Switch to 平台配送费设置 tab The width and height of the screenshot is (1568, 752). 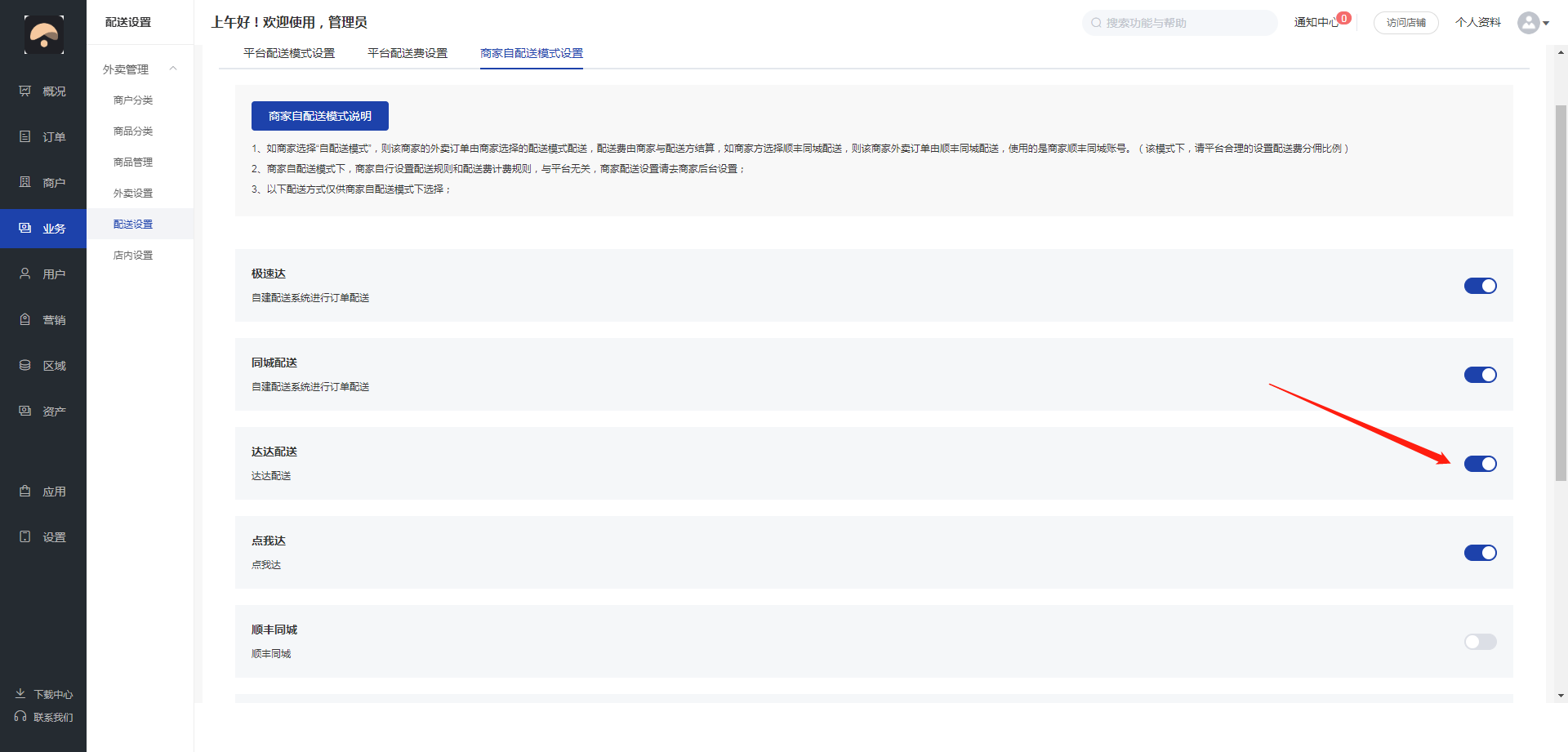(x=408, y=53)
